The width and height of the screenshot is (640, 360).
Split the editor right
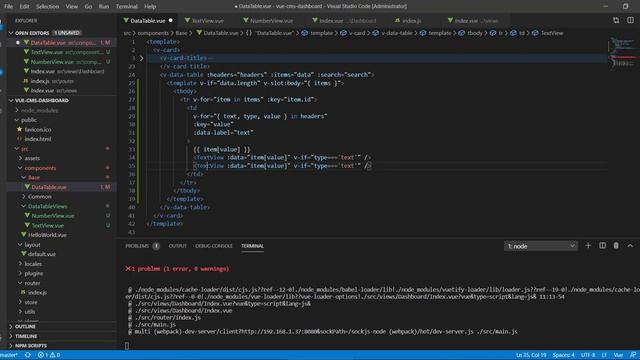(630, 20)
